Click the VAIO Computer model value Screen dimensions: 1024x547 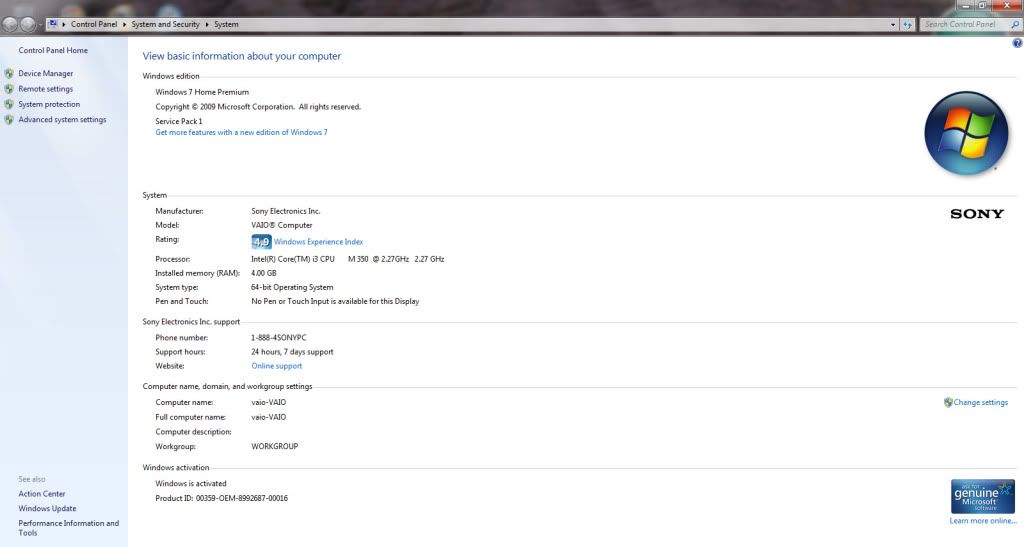pyautogui.click(x=281, y=225)
